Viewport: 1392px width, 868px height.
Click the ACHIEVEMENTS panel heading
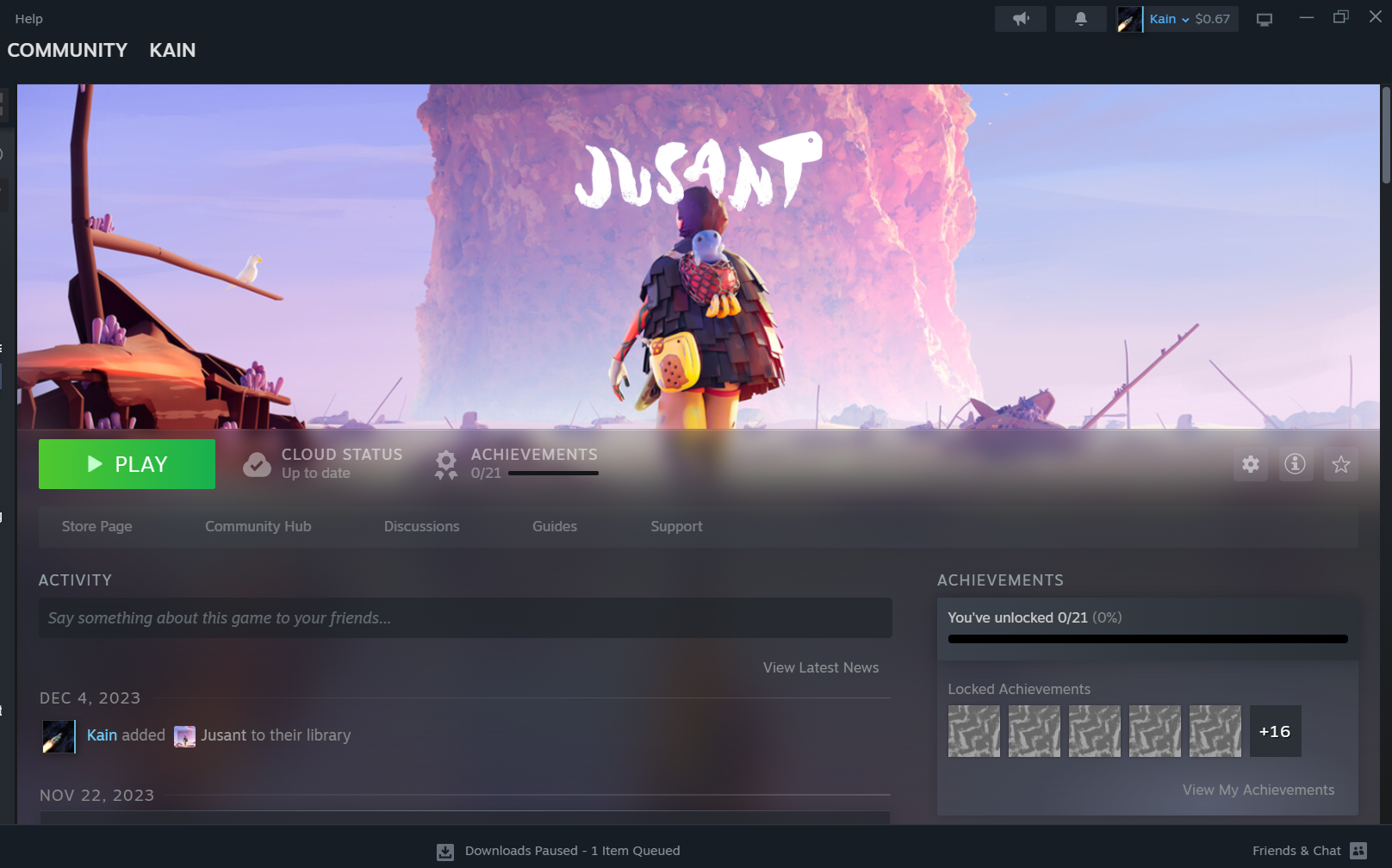pos(1000,580)
